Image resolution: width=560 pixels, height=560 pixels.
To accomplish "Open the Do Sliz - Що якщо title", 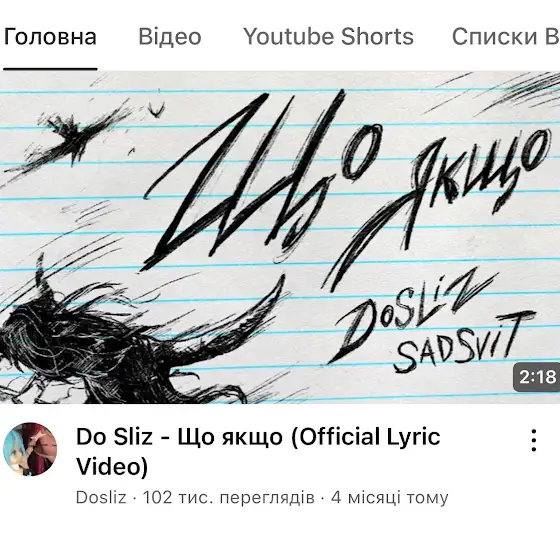I will click(x=258, y=451).
